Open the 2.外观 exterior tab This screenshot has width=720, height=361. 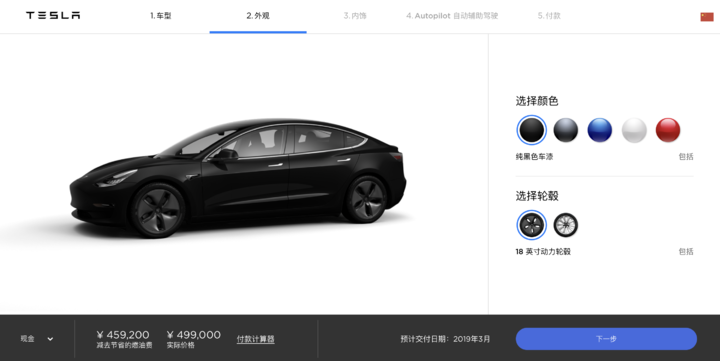click(258, 16)
